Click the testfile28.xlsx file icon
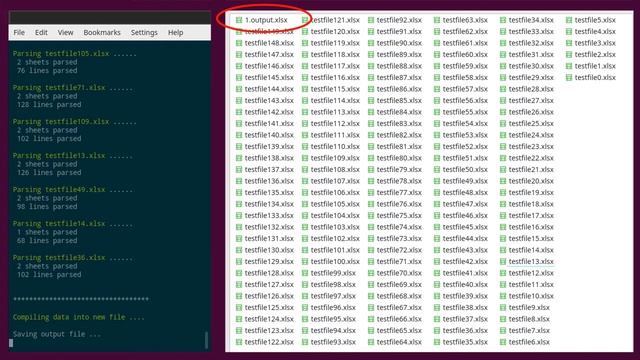This screenshot has width=640, height=360. pos(503,89)
